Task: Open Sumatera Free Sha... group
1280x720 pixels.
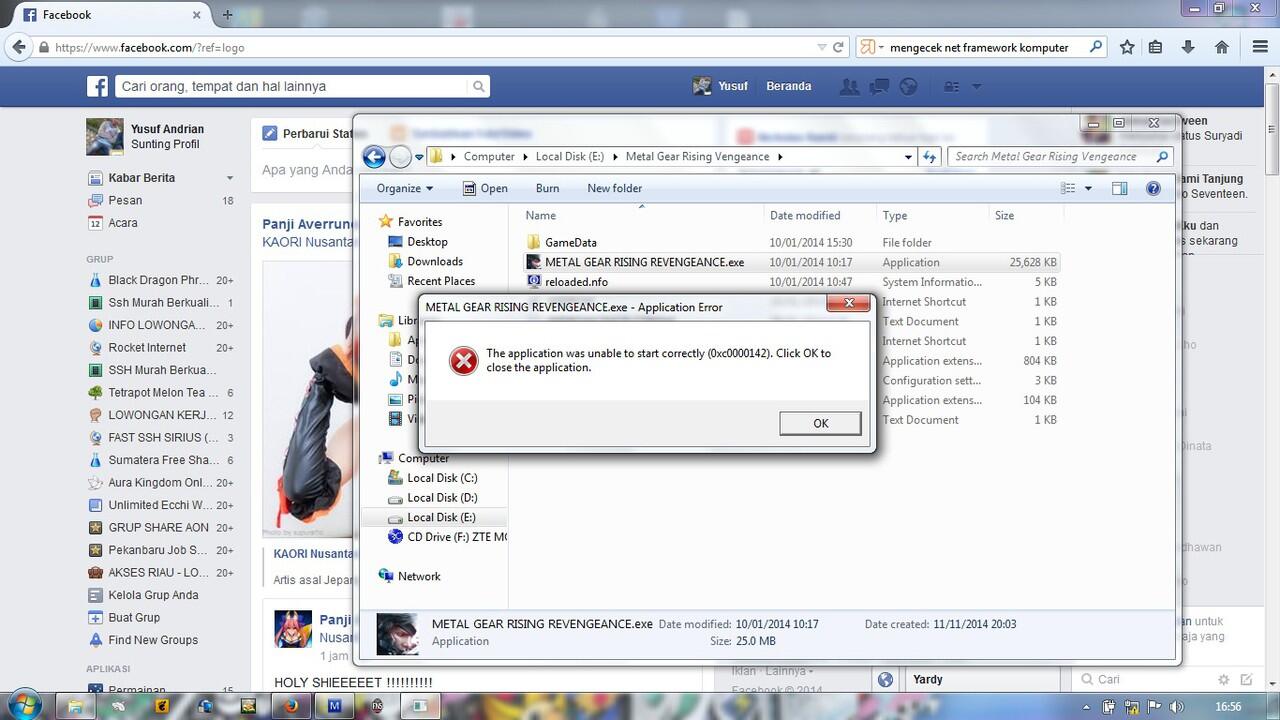Action: point(161,460)
